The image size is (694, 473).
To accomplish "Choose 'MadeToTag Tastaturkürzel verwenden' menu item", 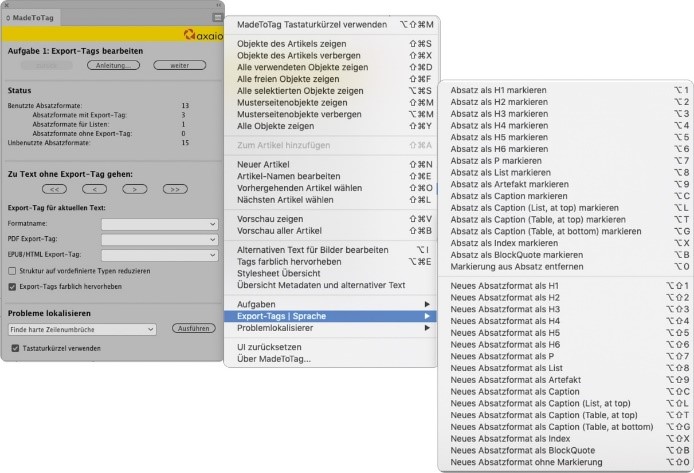I will click(330, 25).
